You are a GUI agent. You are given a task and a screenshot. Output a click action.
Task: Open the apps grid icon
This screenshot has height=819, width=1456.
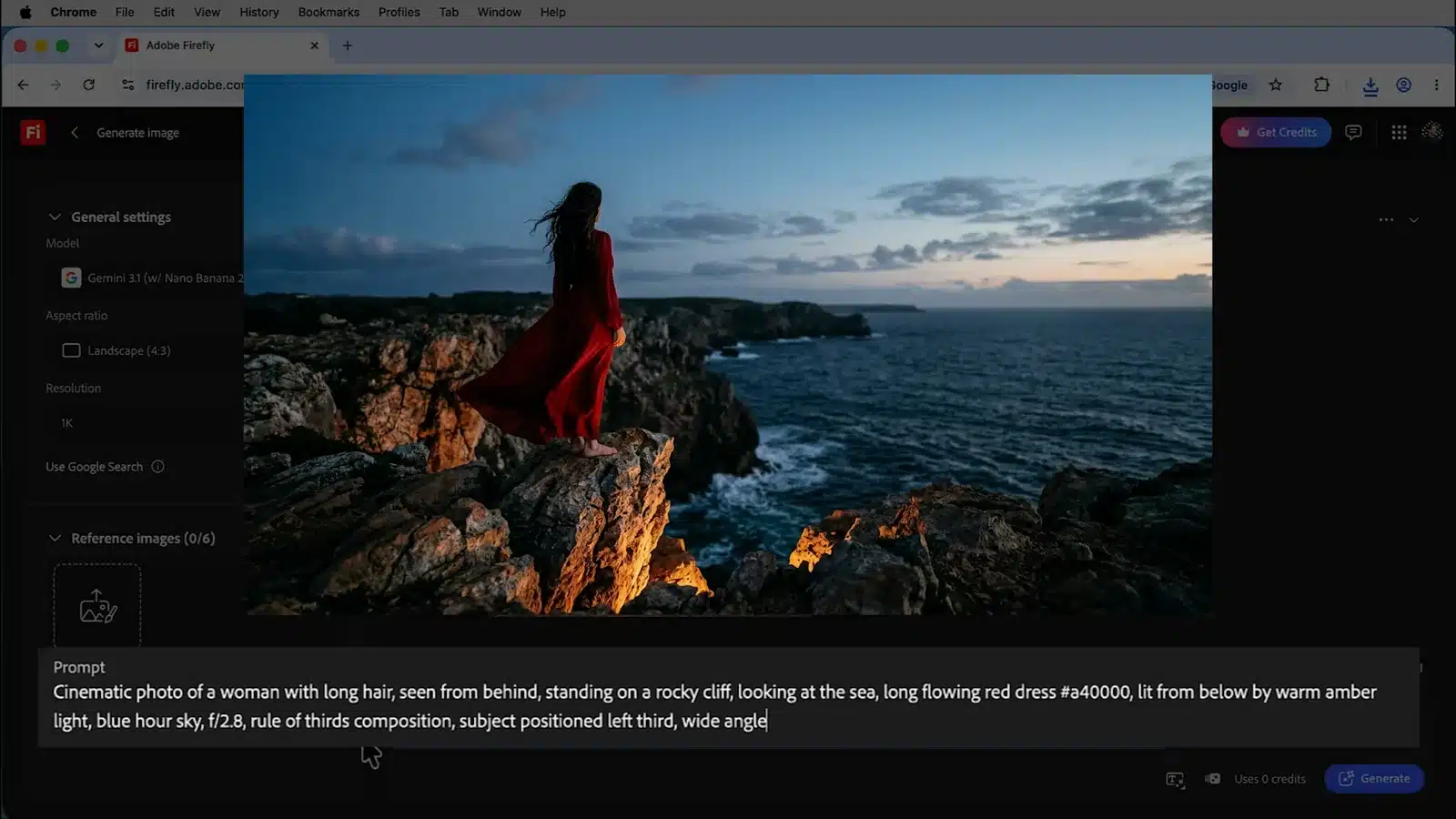point(1399,133)
